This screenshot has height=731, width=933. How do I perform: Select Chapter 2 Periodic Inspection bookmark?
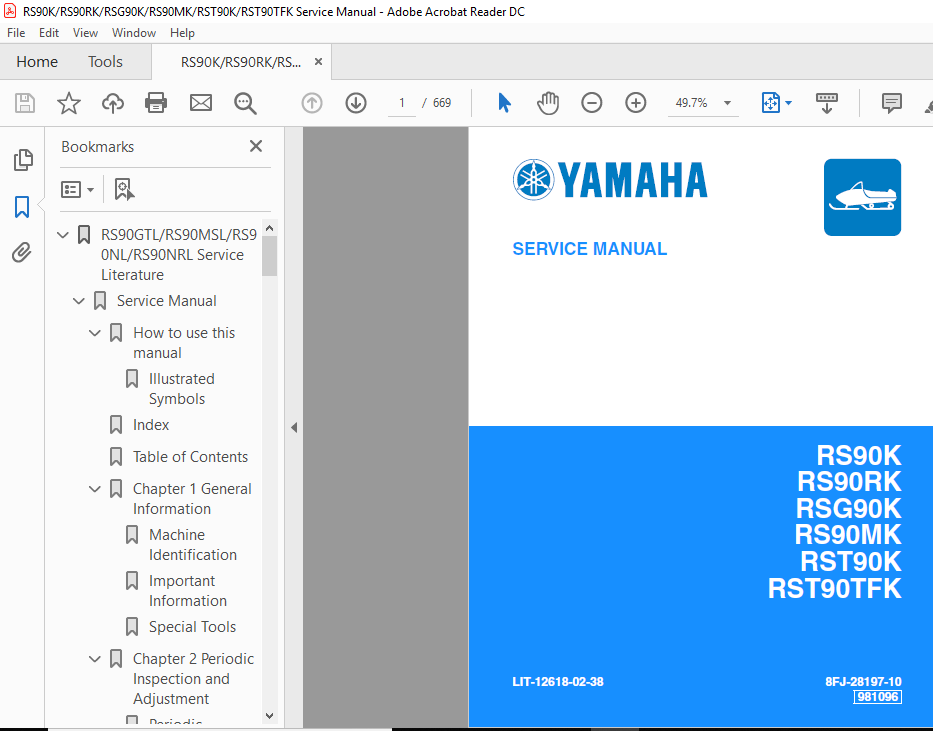pyautogui.click(x=193, y=679)
